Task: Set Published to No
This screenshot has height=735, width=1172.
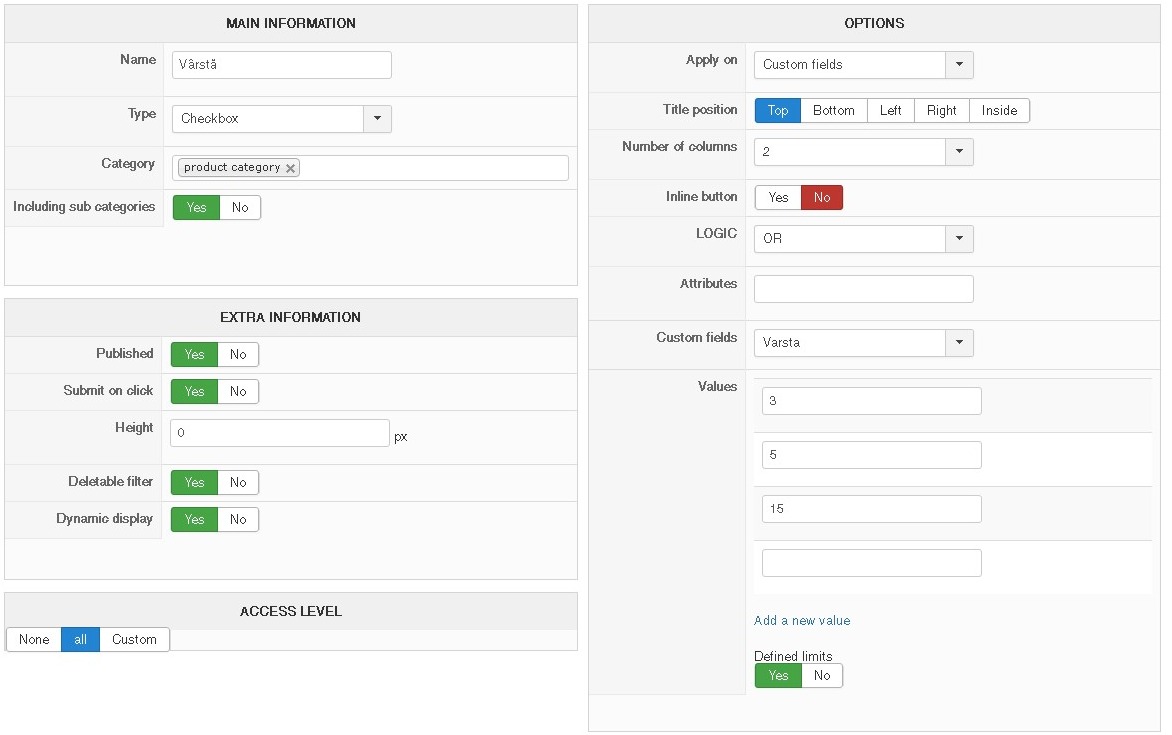Action: pyautogui.click(x=238, y=354)
